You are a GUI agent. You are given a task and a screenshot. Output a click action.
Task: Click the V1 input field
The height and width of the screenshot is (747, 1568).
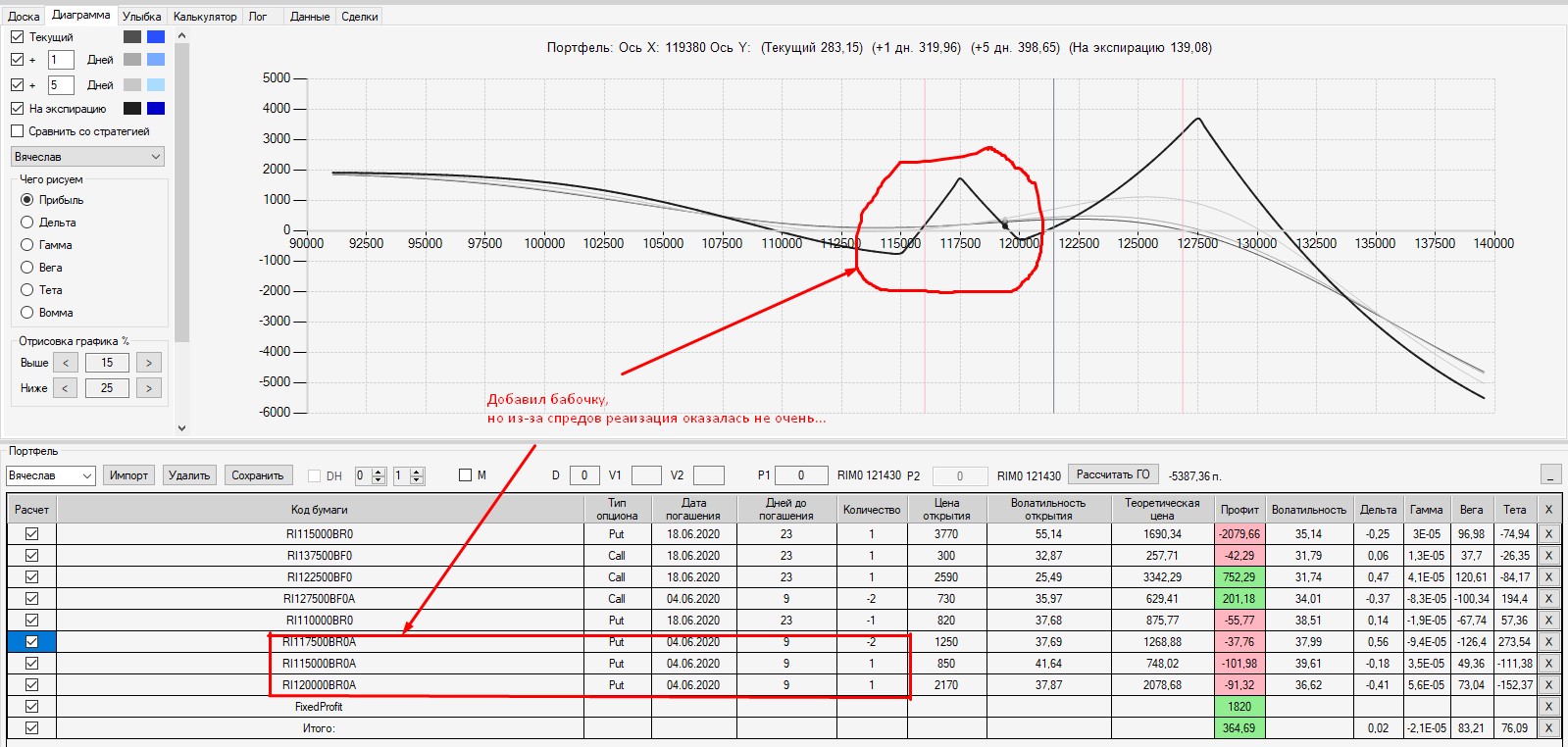click(646, 475)
